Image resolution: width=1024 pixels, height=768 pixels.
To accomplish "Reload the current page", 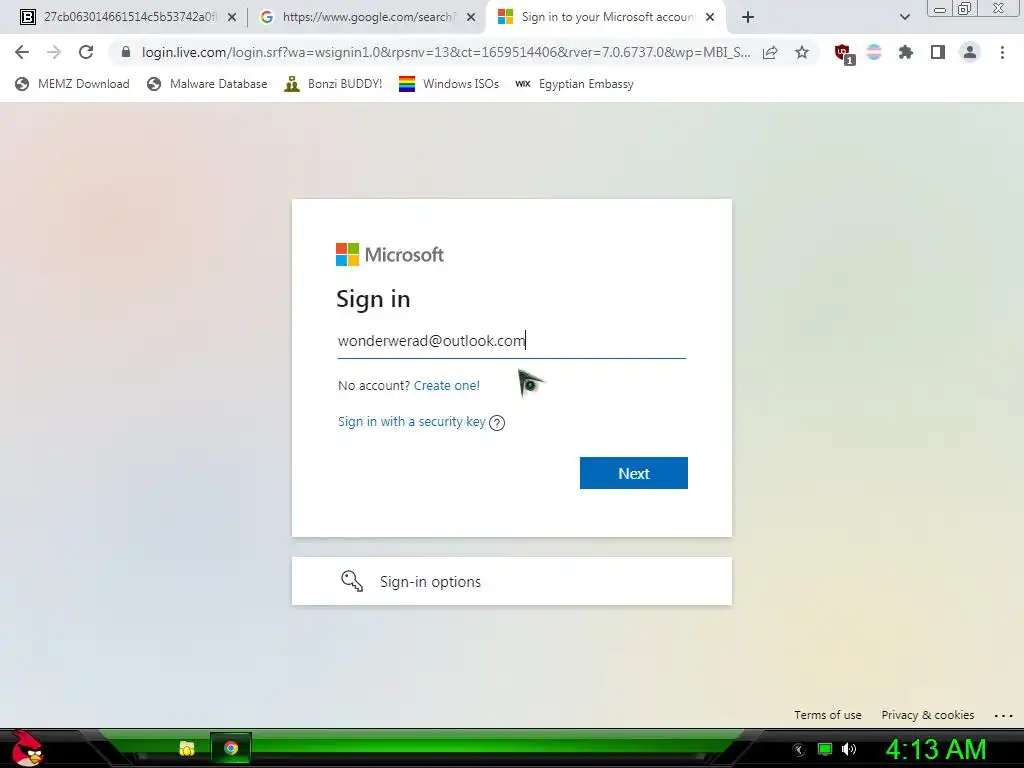I will pos(86,52).
